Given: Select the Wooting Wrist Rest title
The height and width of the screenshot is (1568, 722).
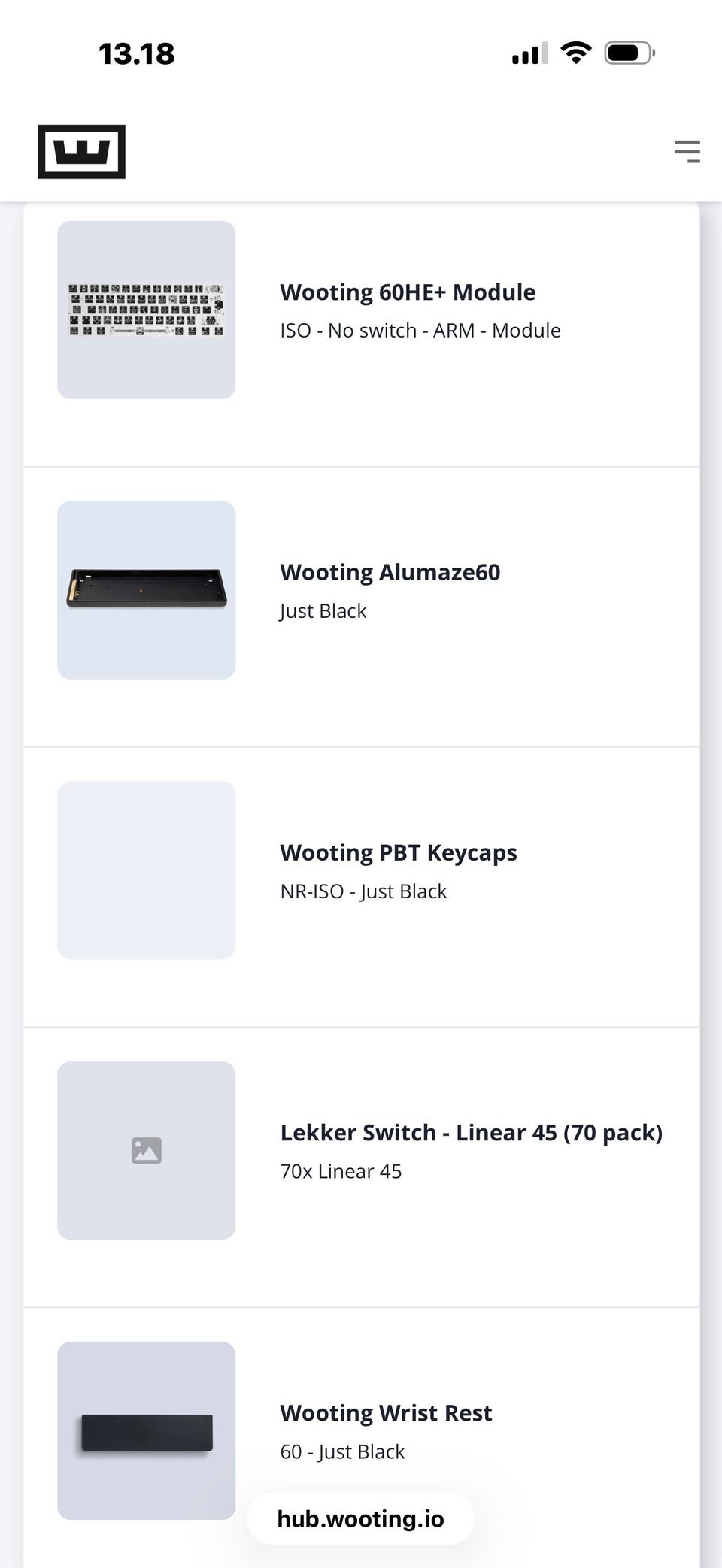Looking at the screenshot, I should coord(386,1413).
